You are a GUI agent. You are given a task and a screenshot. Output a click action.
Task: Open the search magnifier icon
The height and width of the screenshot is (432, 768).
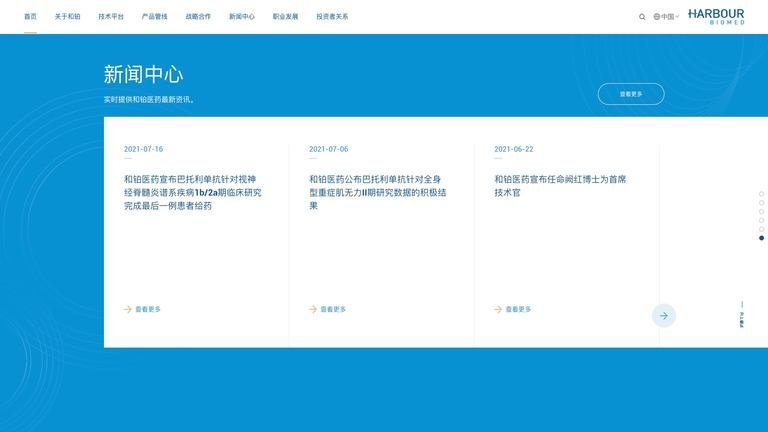[642, 17]
